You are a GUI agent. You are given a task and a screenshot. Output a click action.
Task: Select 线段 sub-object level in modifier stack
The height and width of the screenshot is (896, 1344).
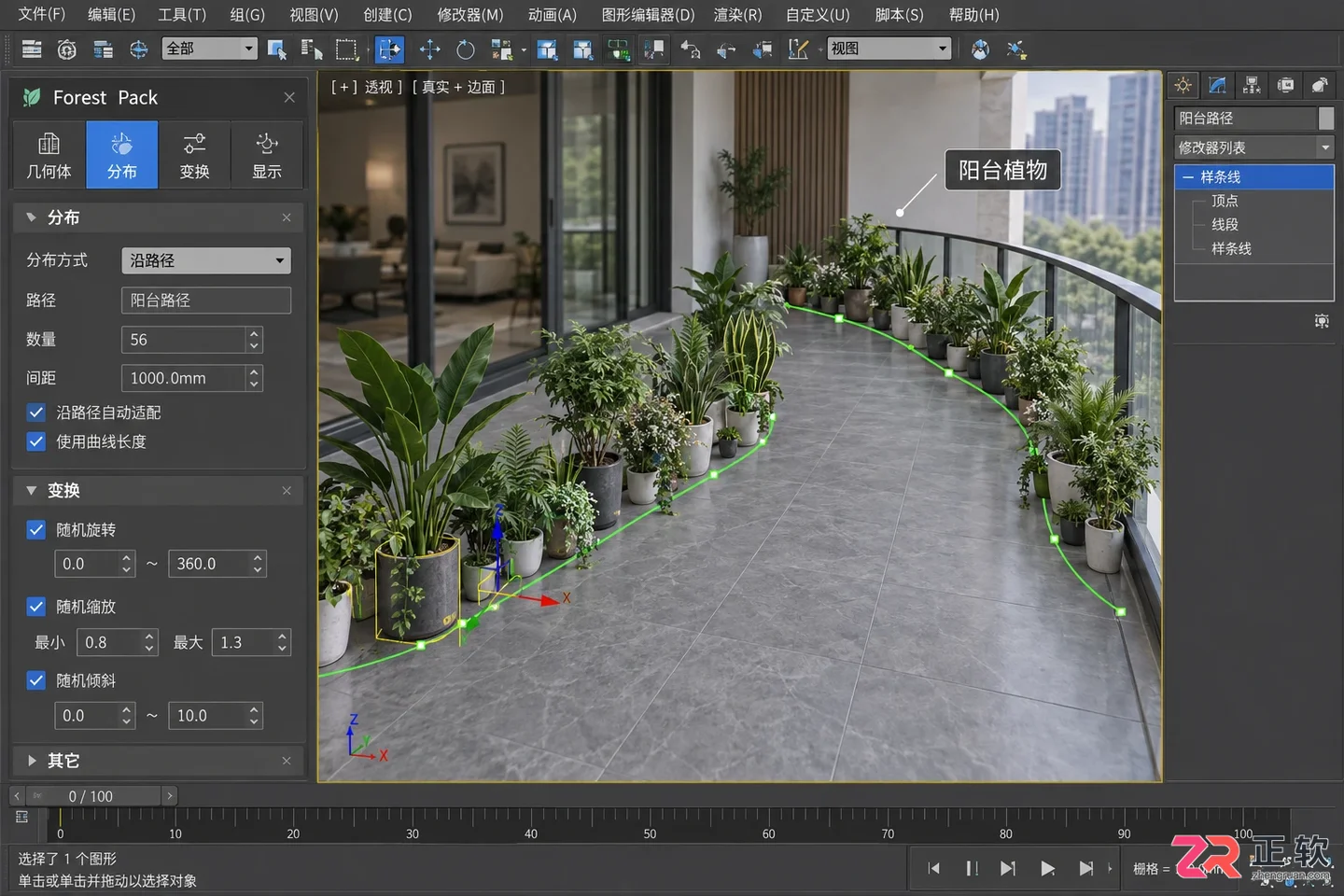[x=1225, y=225]
